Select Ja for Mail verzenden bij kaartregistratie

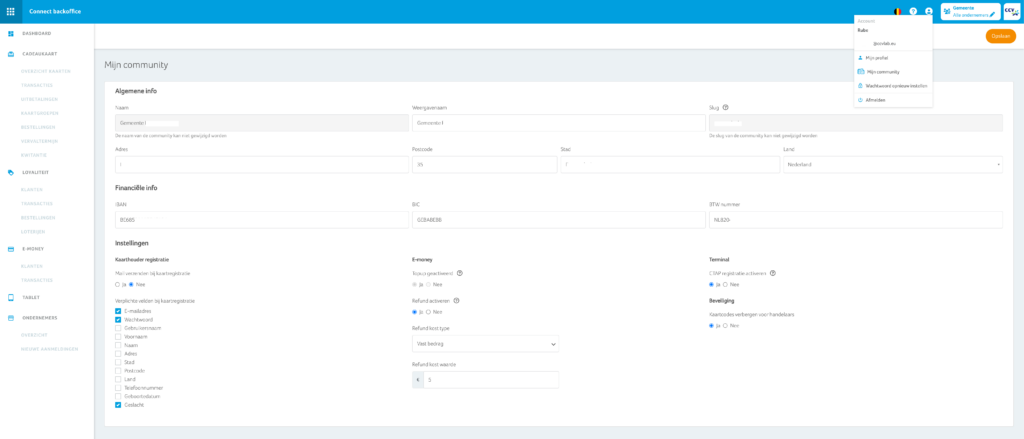coord(117,284)
